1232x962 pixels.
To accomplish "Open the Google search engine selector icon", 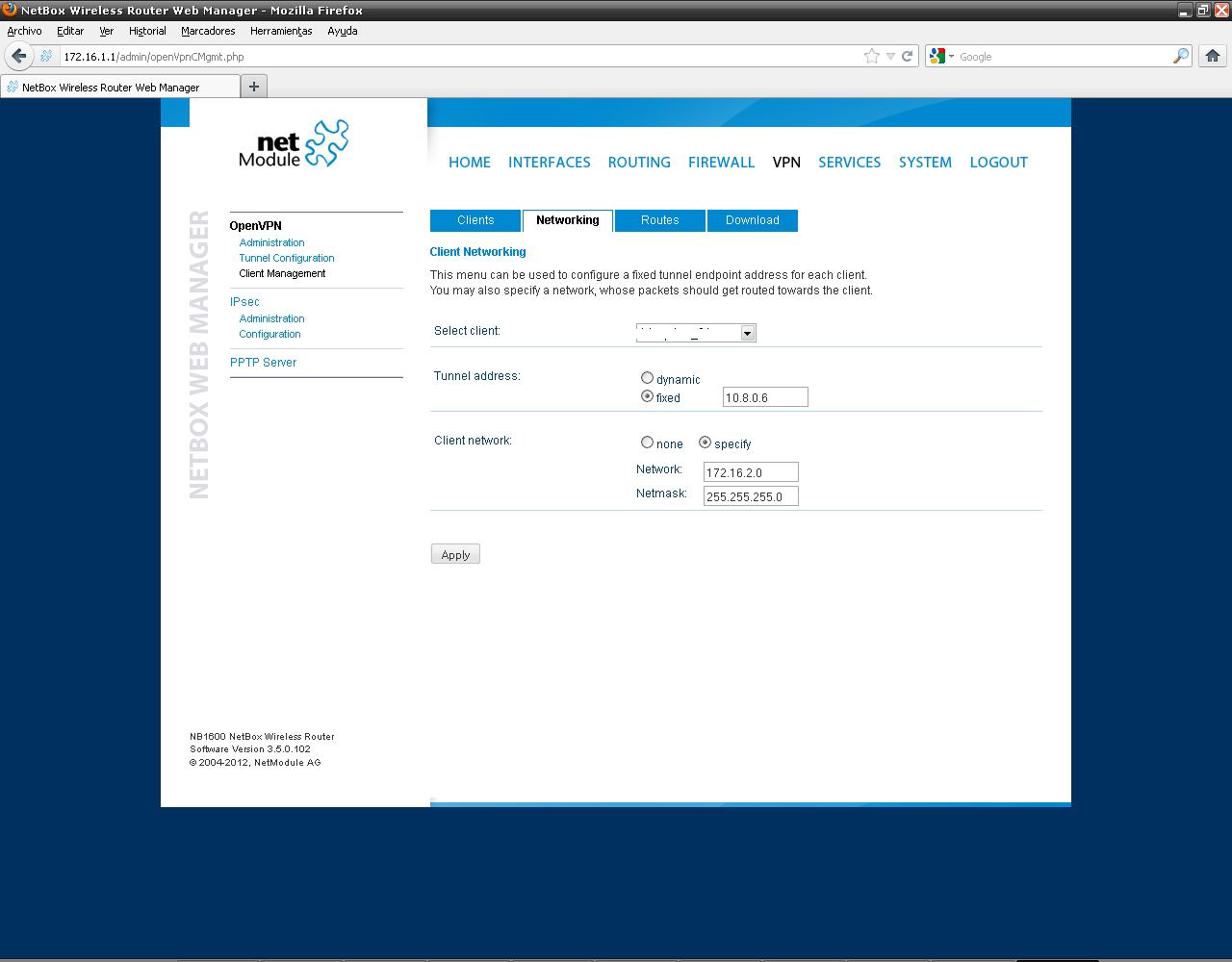I will tap(941, 56).
